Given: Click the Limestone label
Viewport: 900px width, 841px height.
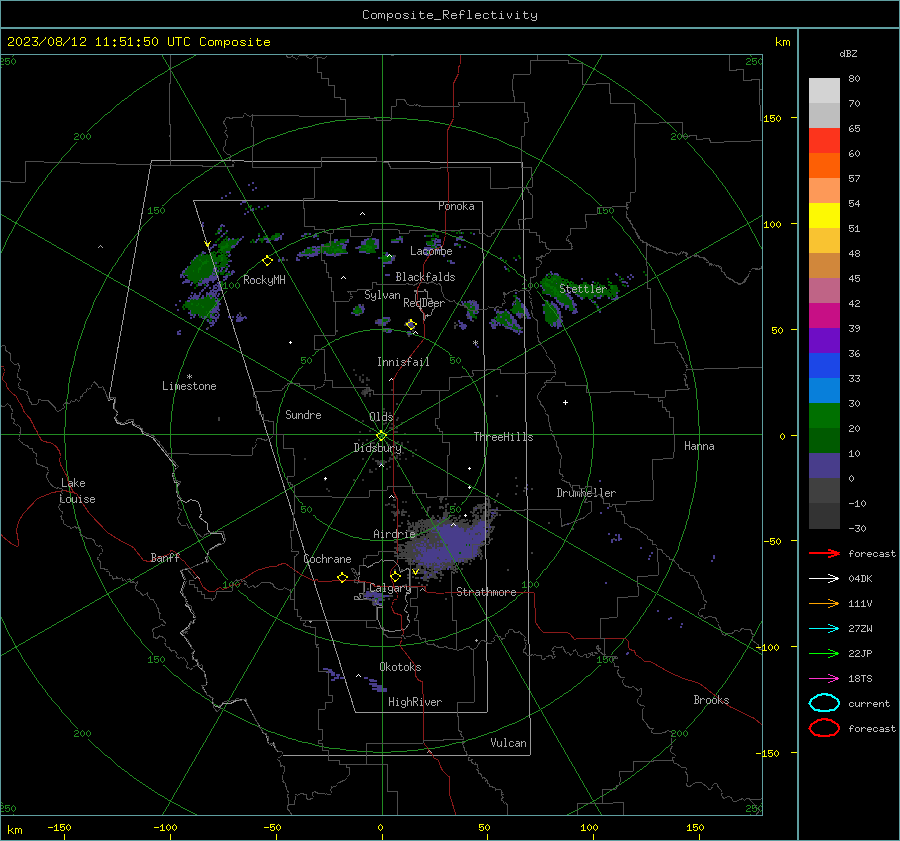Looking at the screenshot, I should [189, 386].
